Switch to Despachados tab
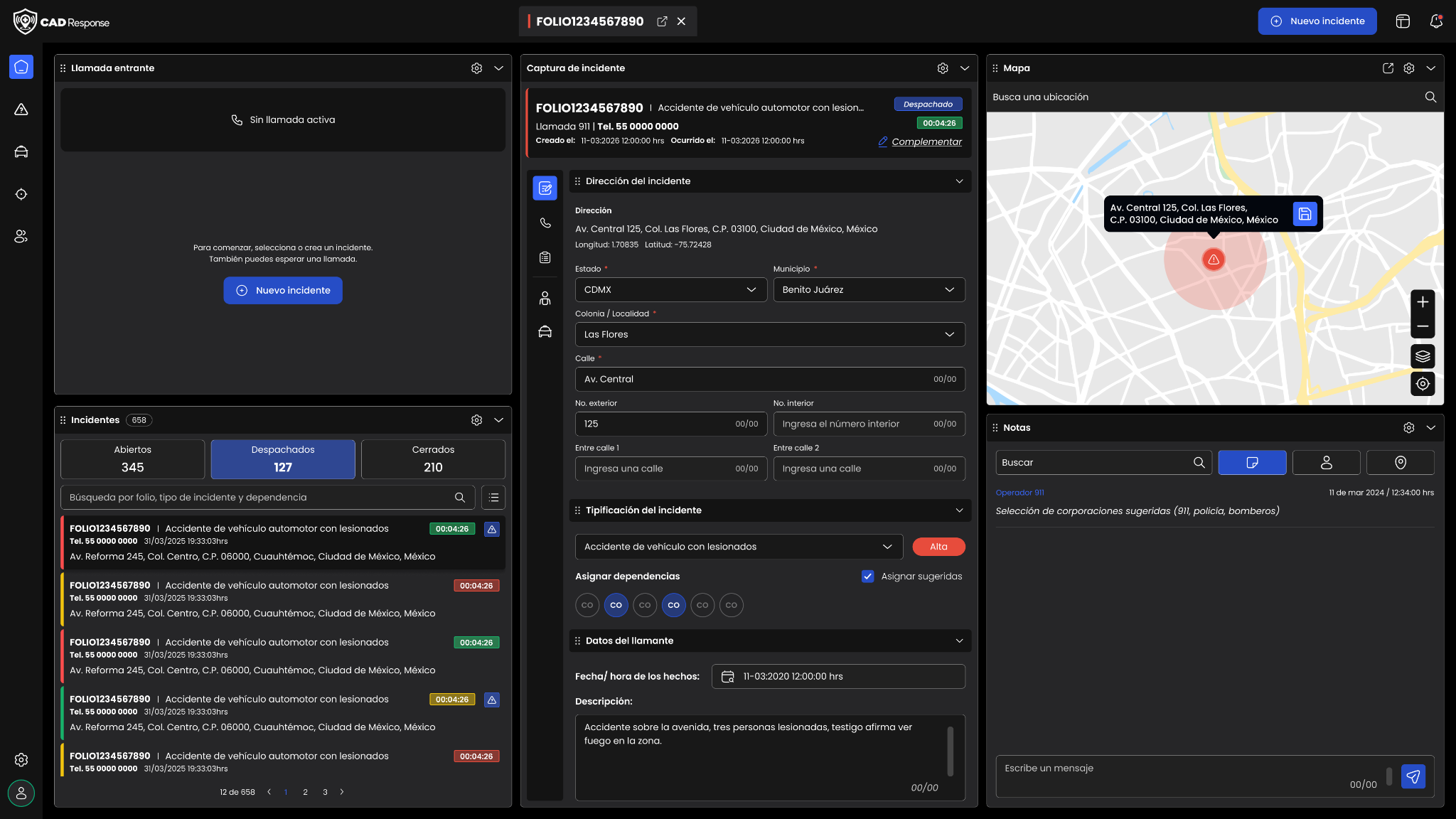 pyautogui.click(x=283, y=459)
